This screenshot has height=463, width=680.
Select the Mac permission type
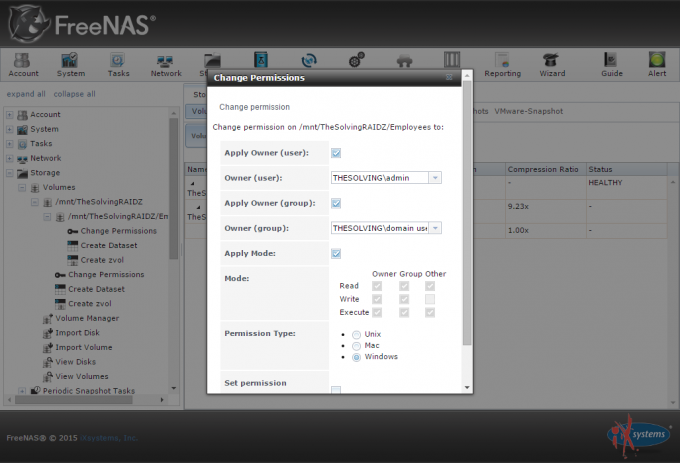pos(357,345)
